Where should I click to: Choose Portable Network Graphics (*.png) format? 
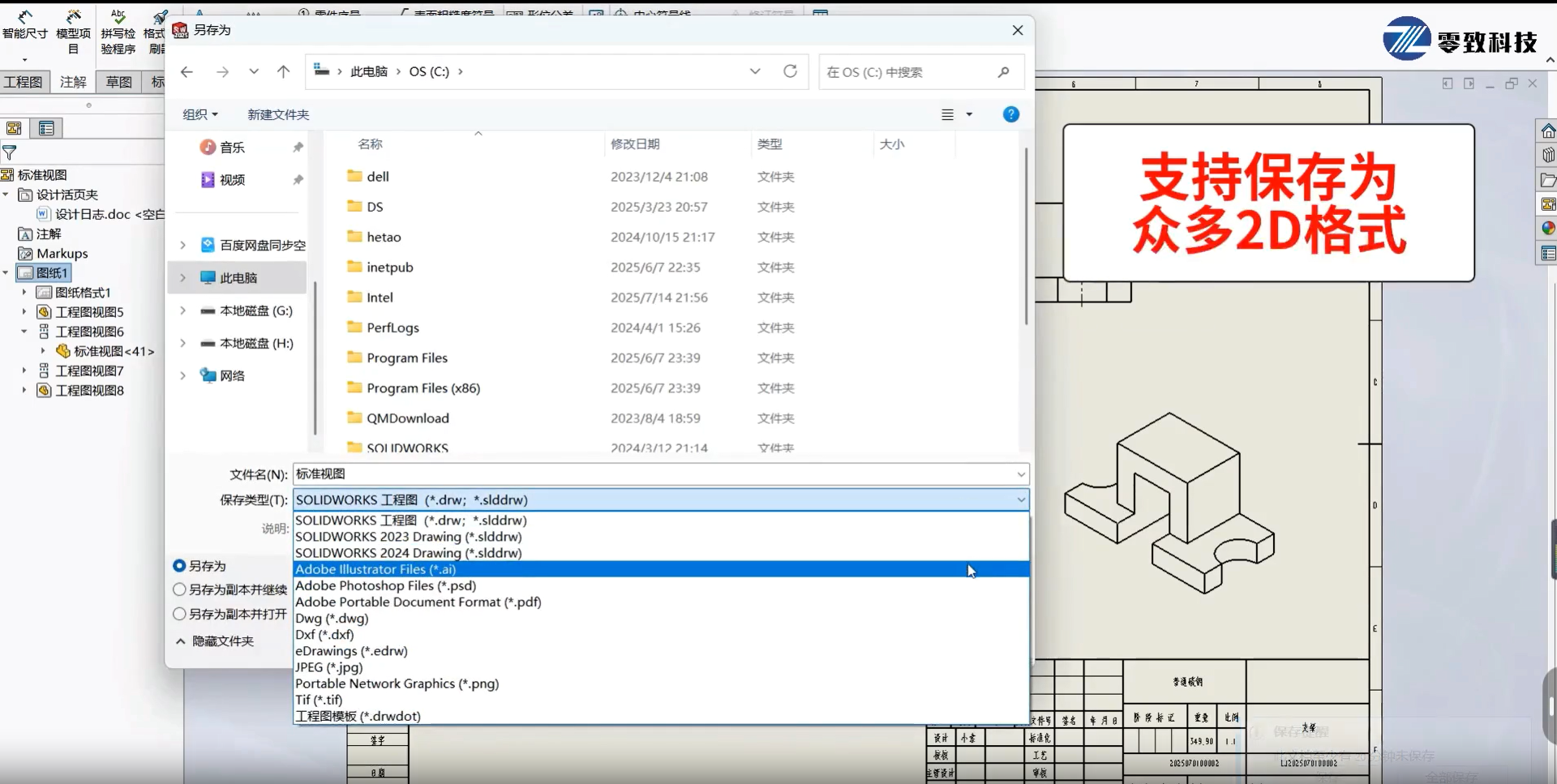661,683
